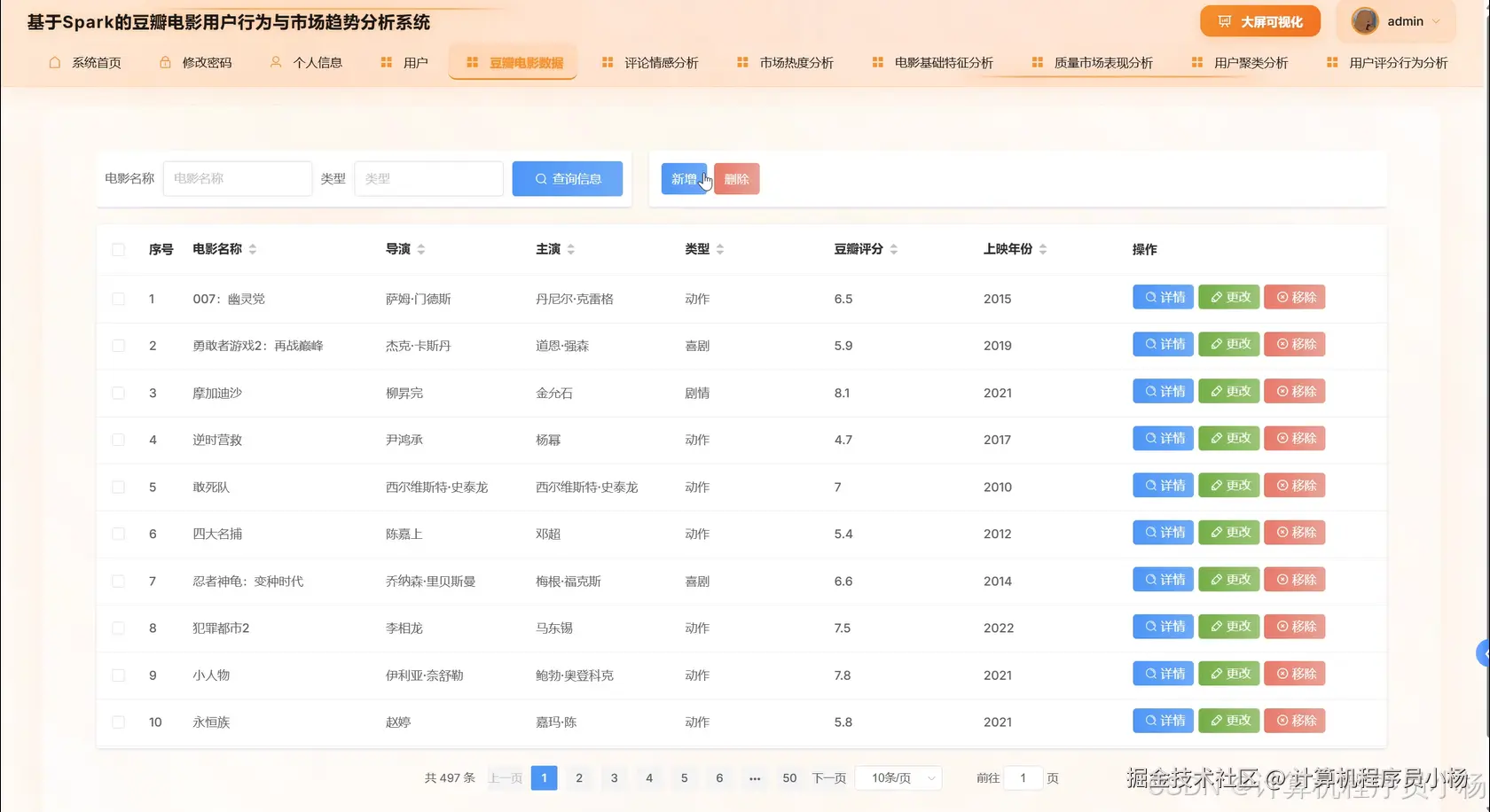Toggle the select-all header checkbox

pyautogui.click(x=118, y=249)
